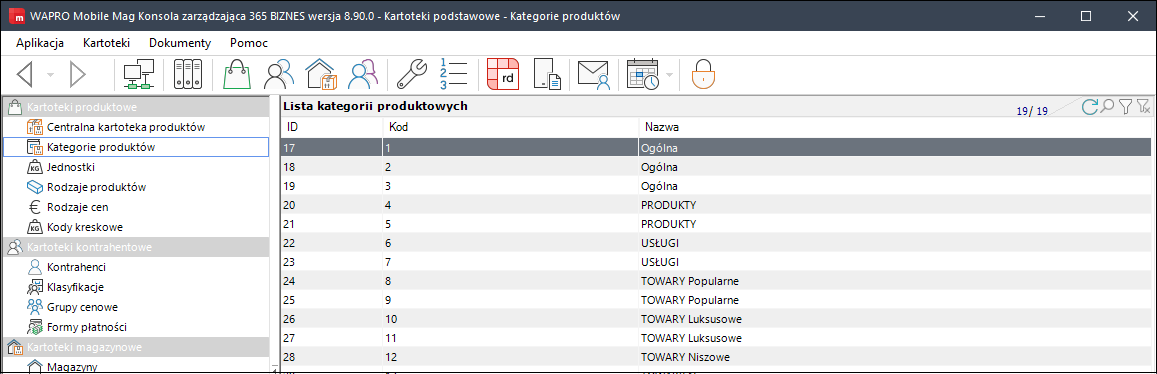Select Kategorie produktów in sidebar
Viewport: 1157px width, 374px height.
pos(136,147)
